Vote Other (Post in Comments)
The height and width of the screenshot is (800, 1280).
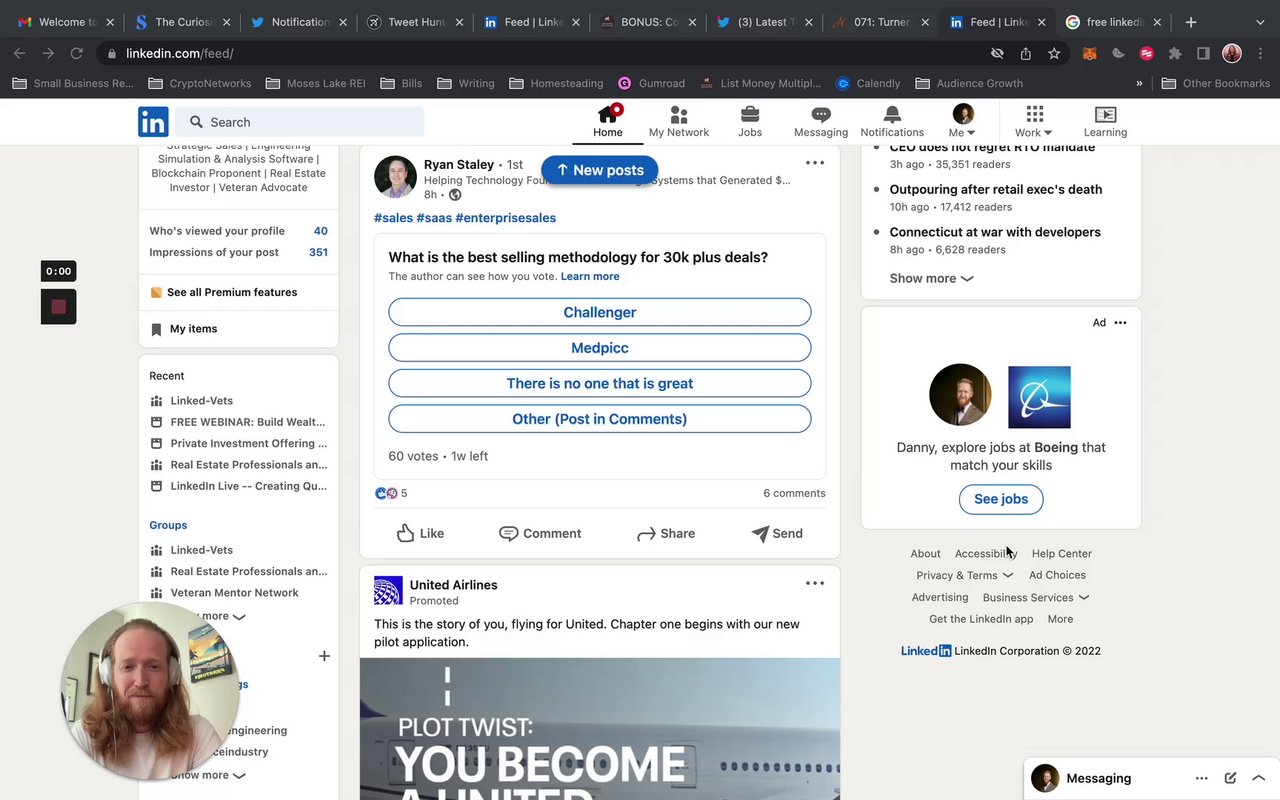pos(600,419)
